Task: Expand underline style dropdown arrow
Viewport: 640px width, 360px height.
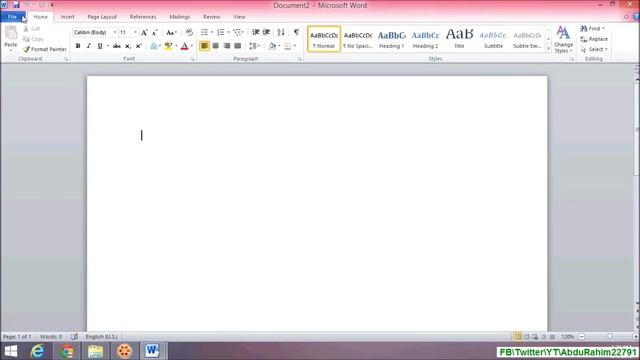Action: pos(108,46)
